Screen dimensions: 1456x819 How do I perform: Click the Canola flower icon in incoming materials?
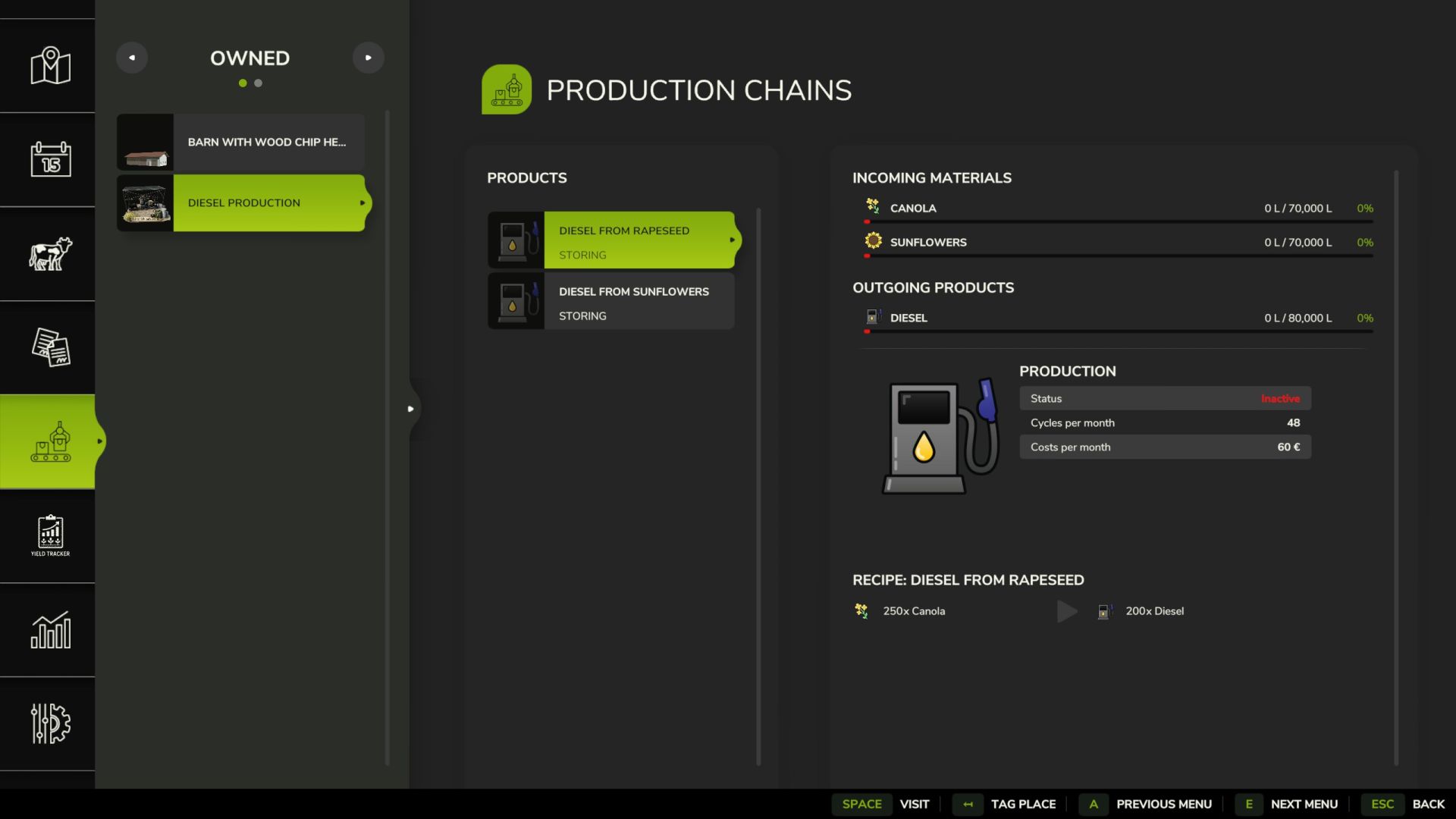tap(873, 206)
